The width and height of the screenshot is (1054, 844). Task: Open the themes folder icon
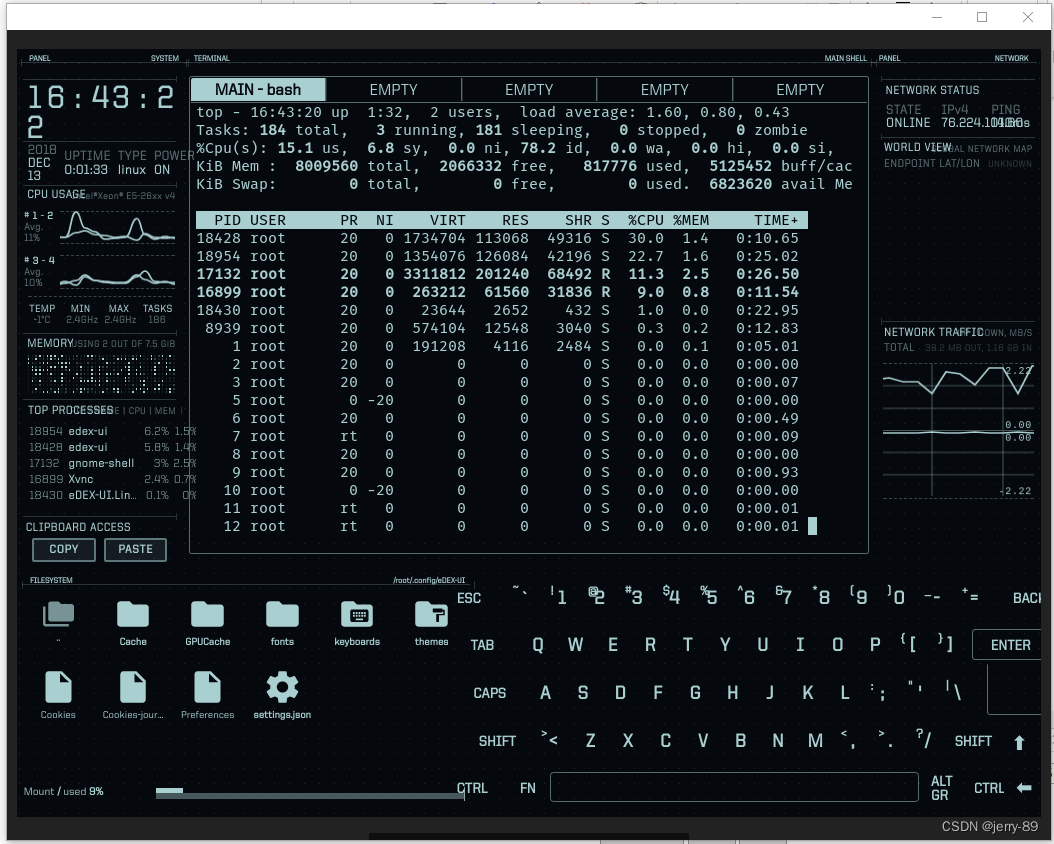pos(431,613)
